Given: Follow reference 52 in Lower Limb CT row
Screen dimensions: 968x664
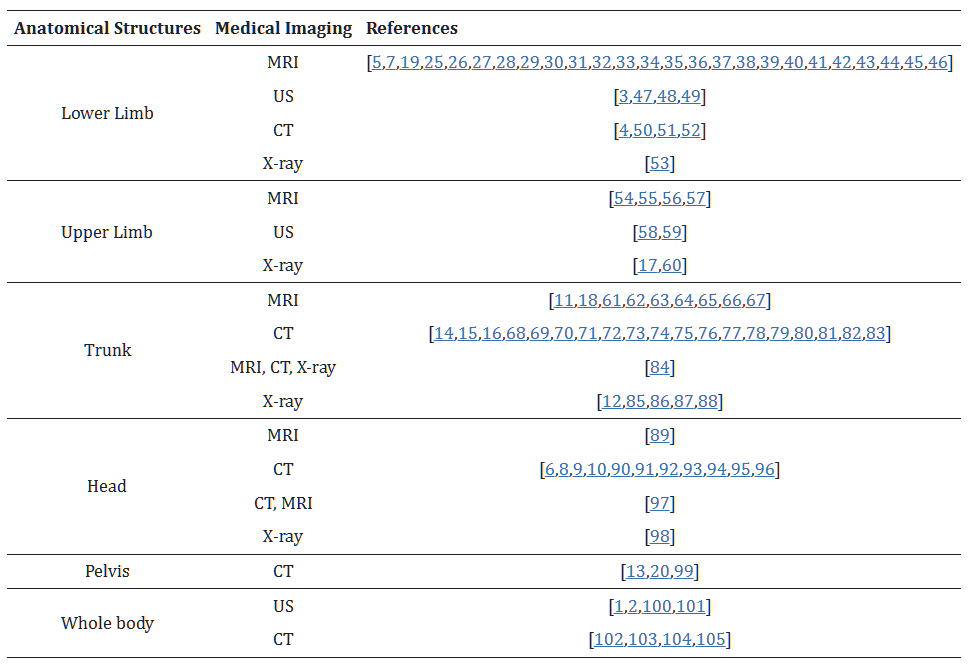Looking at the screenshot, I should tap(692, 131).
